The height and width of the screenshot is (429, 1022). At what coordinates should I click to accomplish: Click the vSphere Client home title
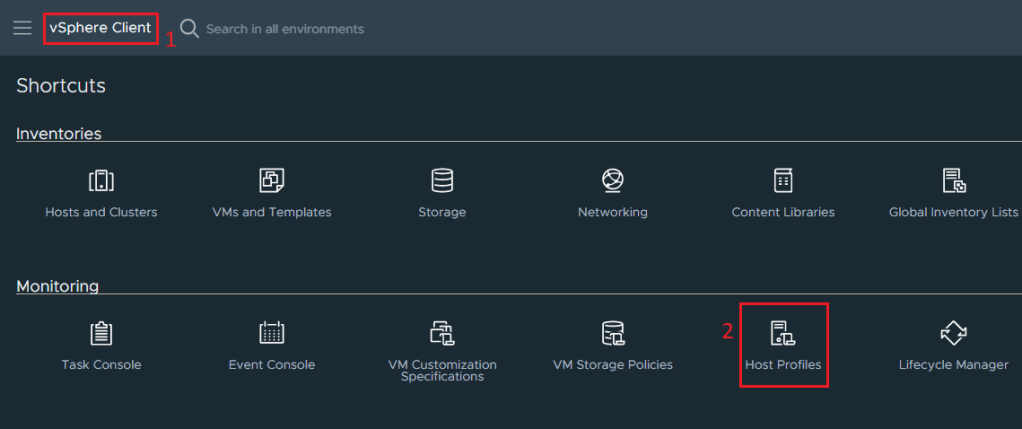[100, 28]
